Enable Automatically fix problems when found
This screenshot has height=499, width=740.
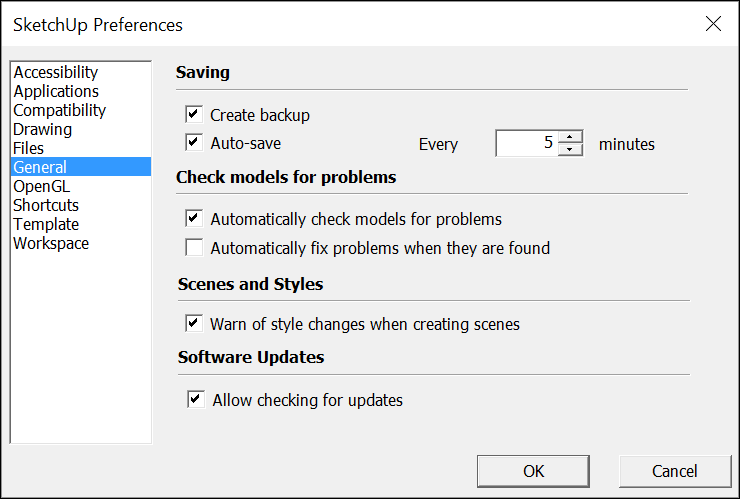194,247
